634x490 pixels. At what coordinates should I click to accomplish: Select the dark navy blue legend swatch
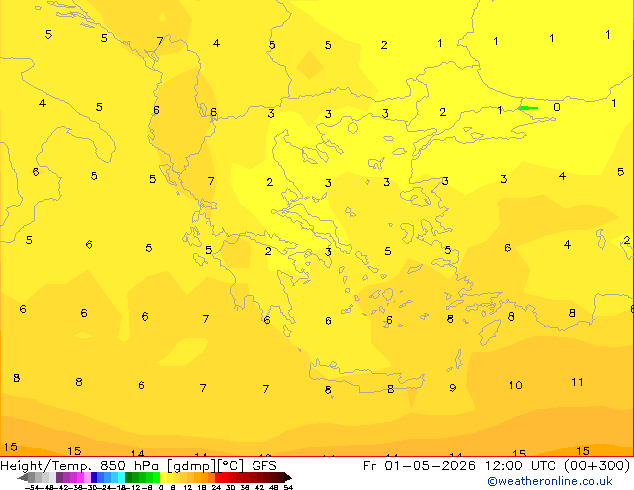coord(94,477)
